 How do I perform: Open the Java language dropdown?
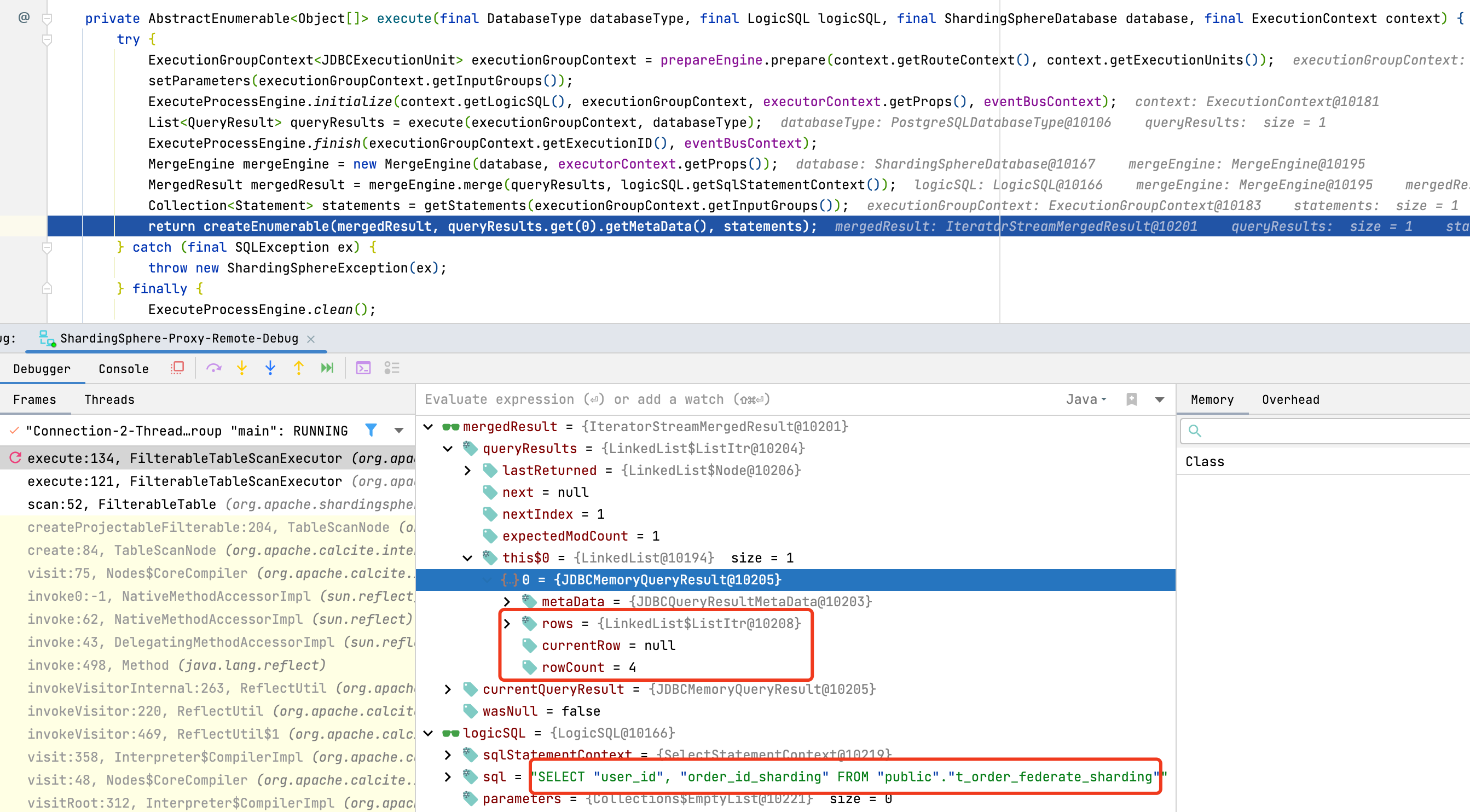(x=1086, y=399)
